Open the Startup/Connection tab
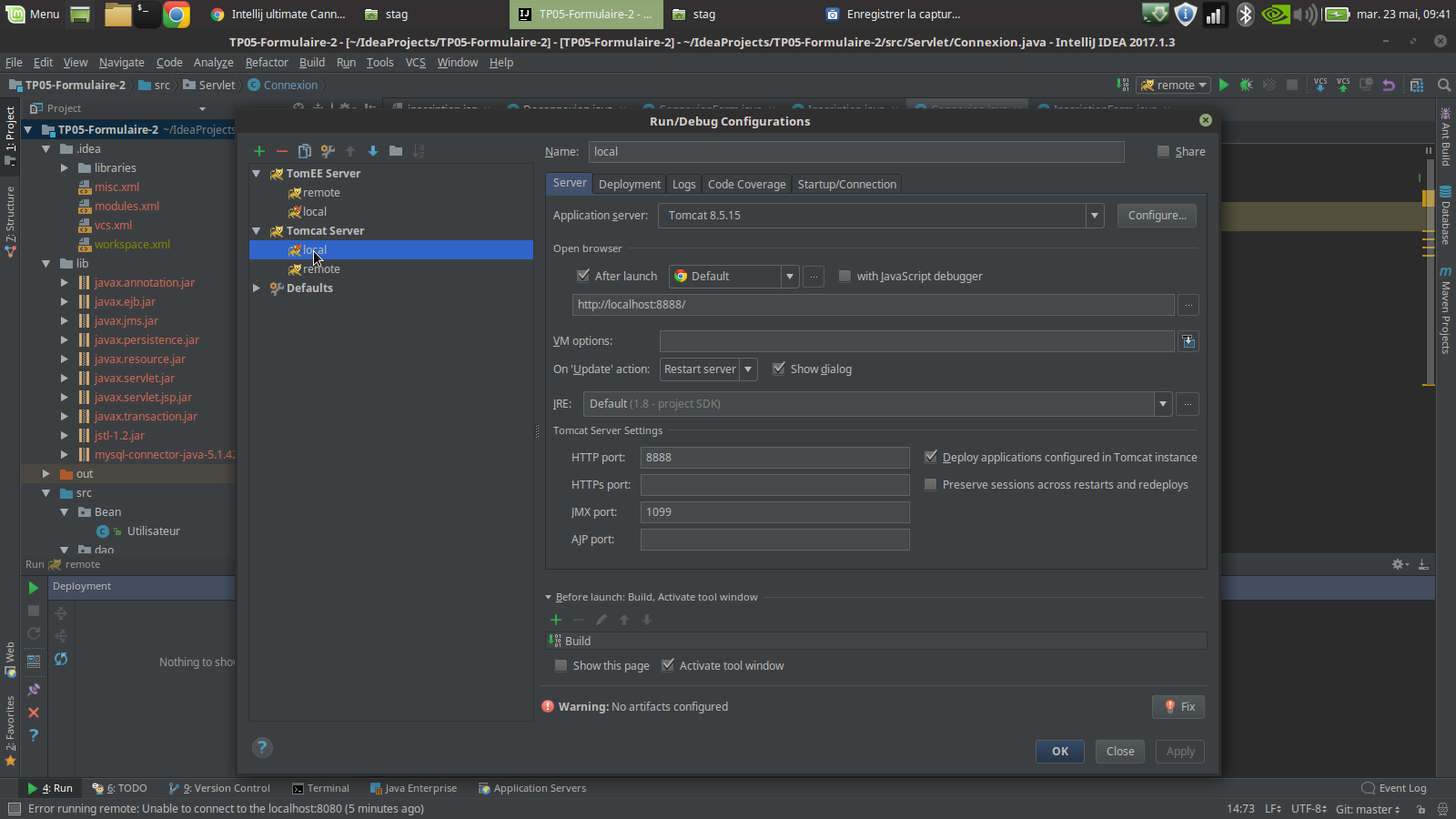The width and height of the screenshot is (1456, 819). [847, 184]
